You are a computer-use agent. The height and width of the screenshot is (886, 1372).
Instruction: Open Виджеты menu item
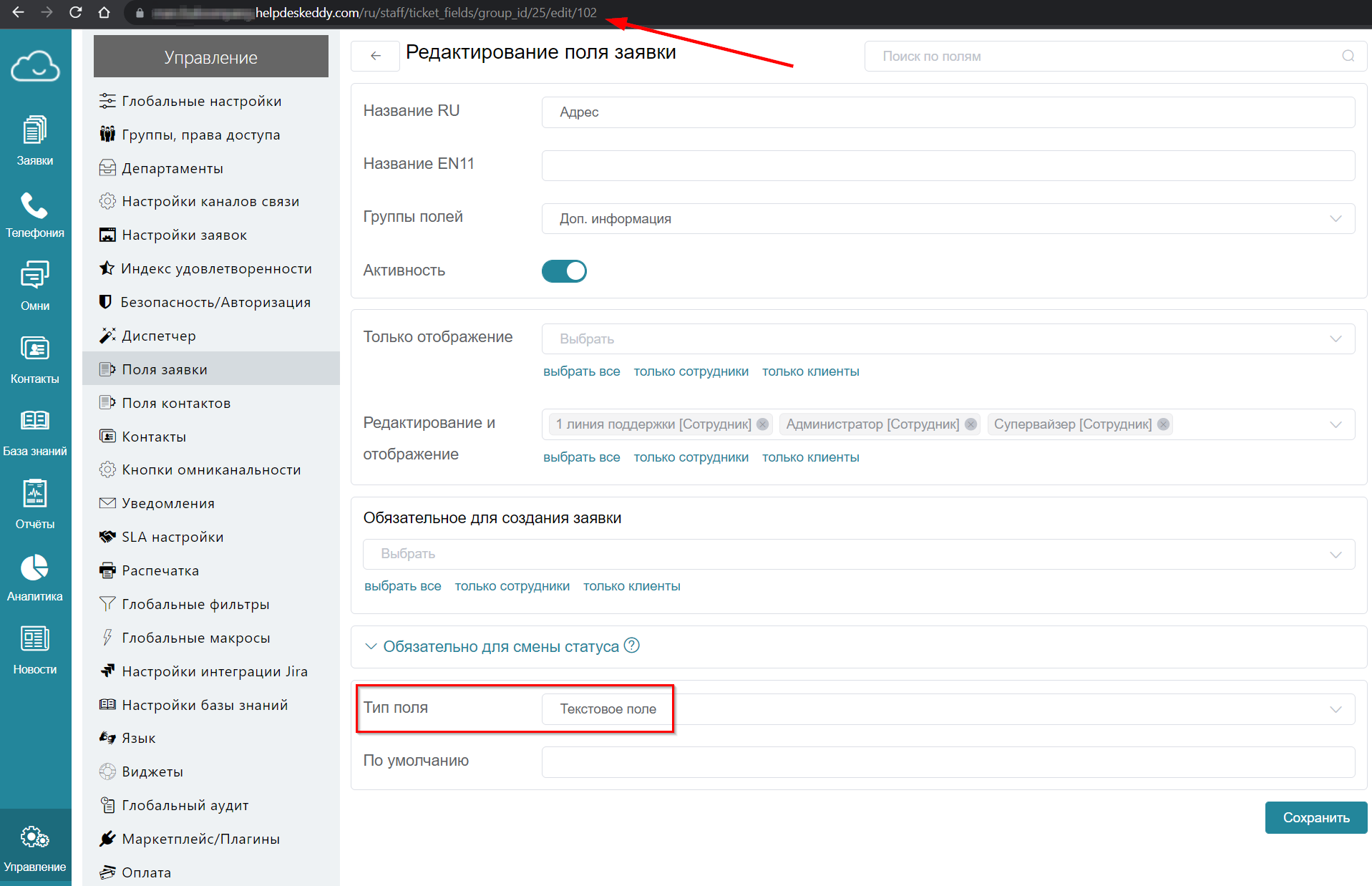pyautogui.click(x=211, y=771)
